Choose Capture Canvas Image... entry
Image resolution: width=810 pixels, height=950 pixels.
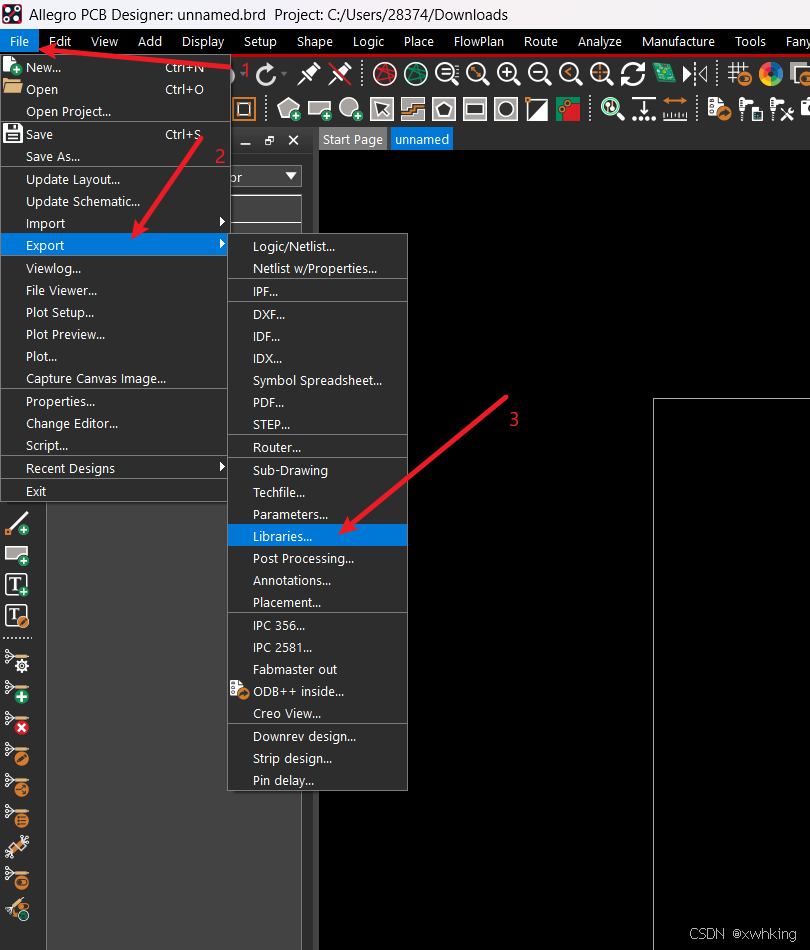tap(115, 379)
